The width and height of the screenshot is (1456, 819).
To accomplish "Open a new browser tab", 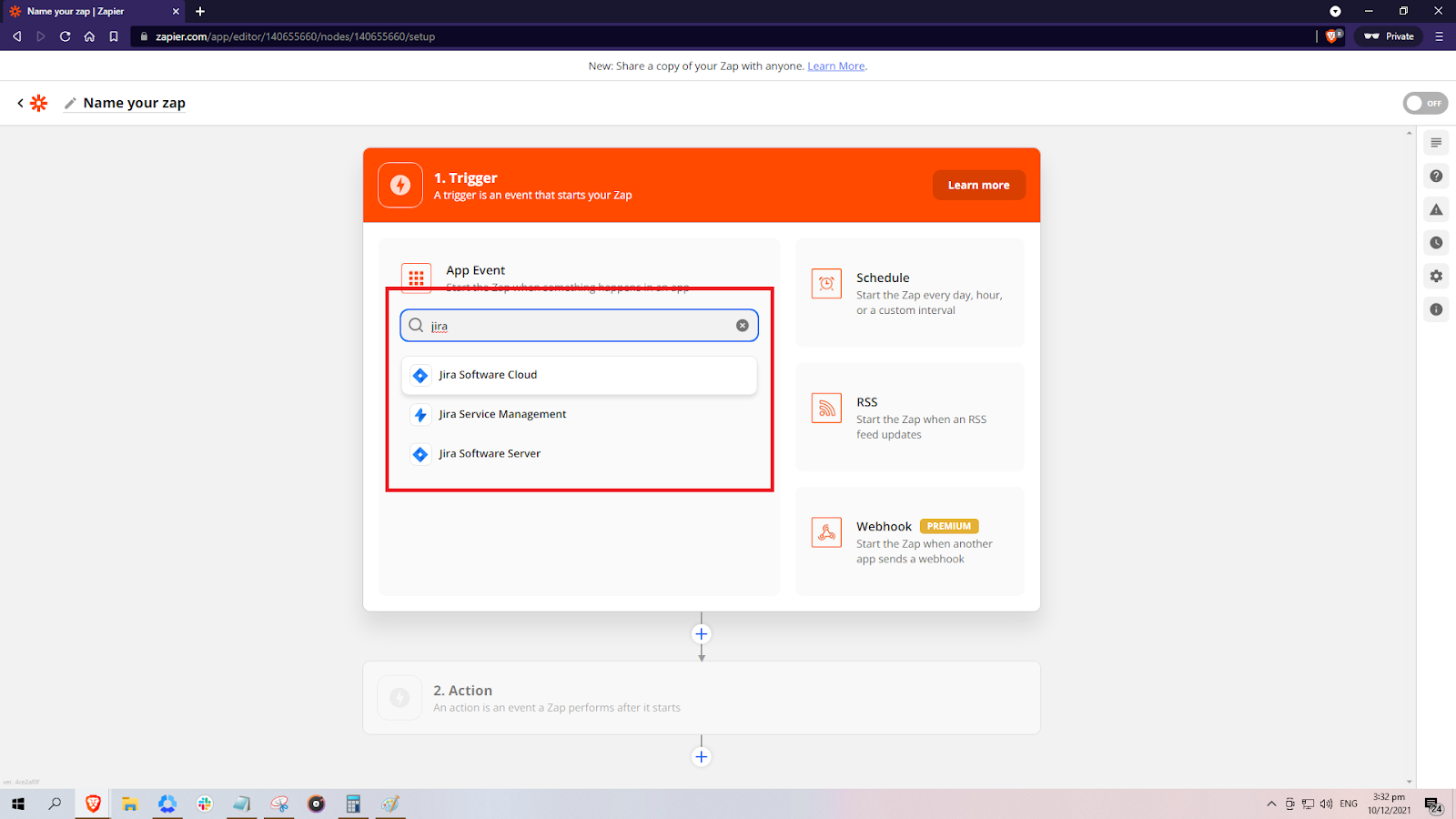I will click(x=200, y=12).
